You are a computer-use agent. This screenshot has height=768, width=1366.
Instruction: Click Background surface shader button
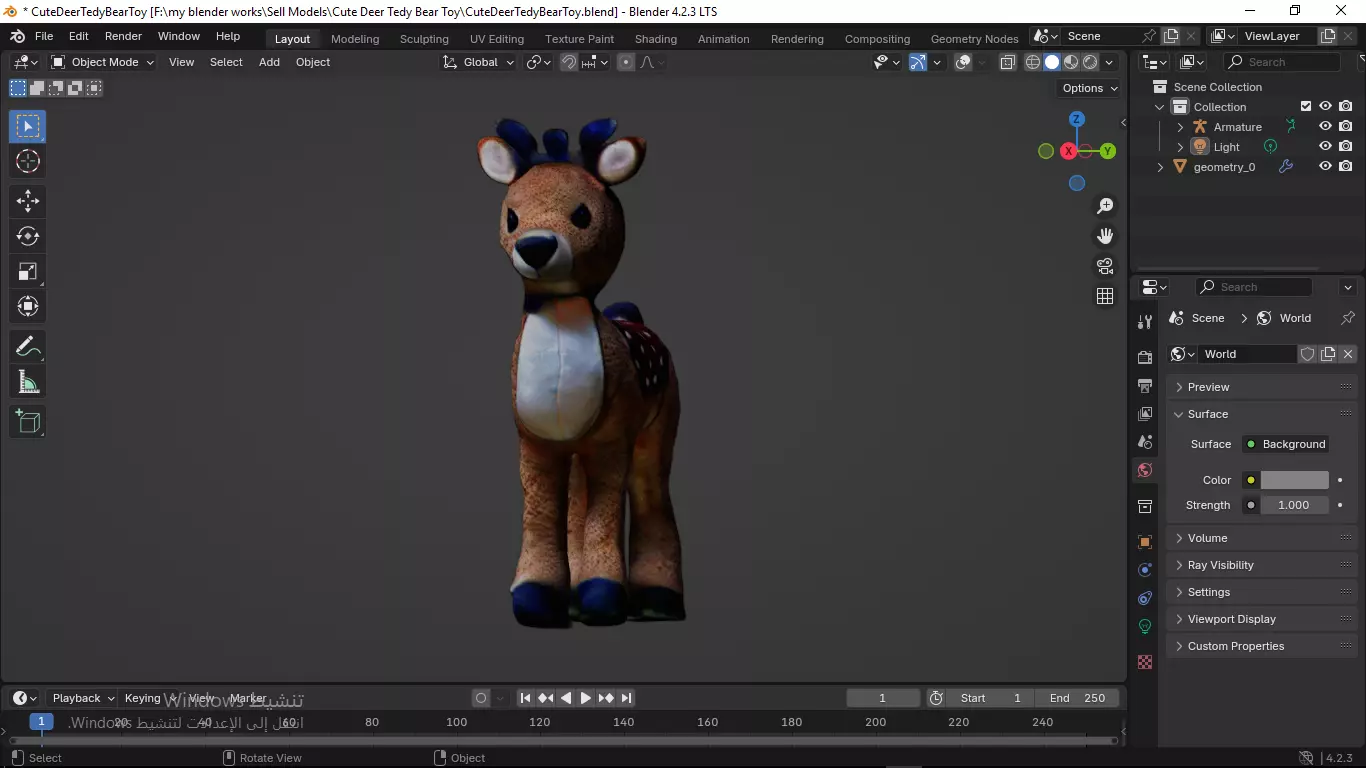point(1285,444)
